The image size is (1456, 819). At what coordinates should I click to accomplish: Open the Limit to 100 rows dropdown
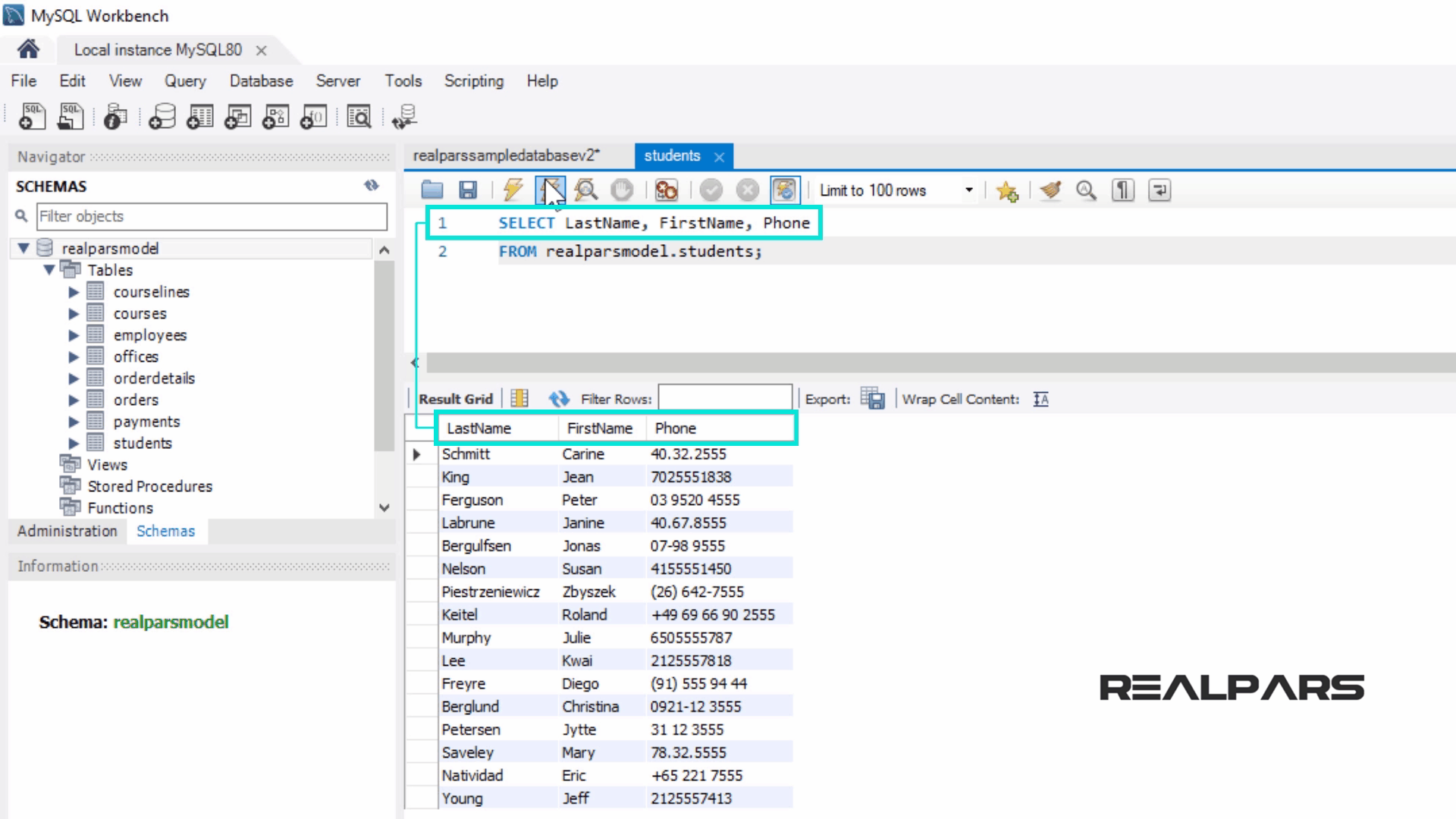[968, 190]
